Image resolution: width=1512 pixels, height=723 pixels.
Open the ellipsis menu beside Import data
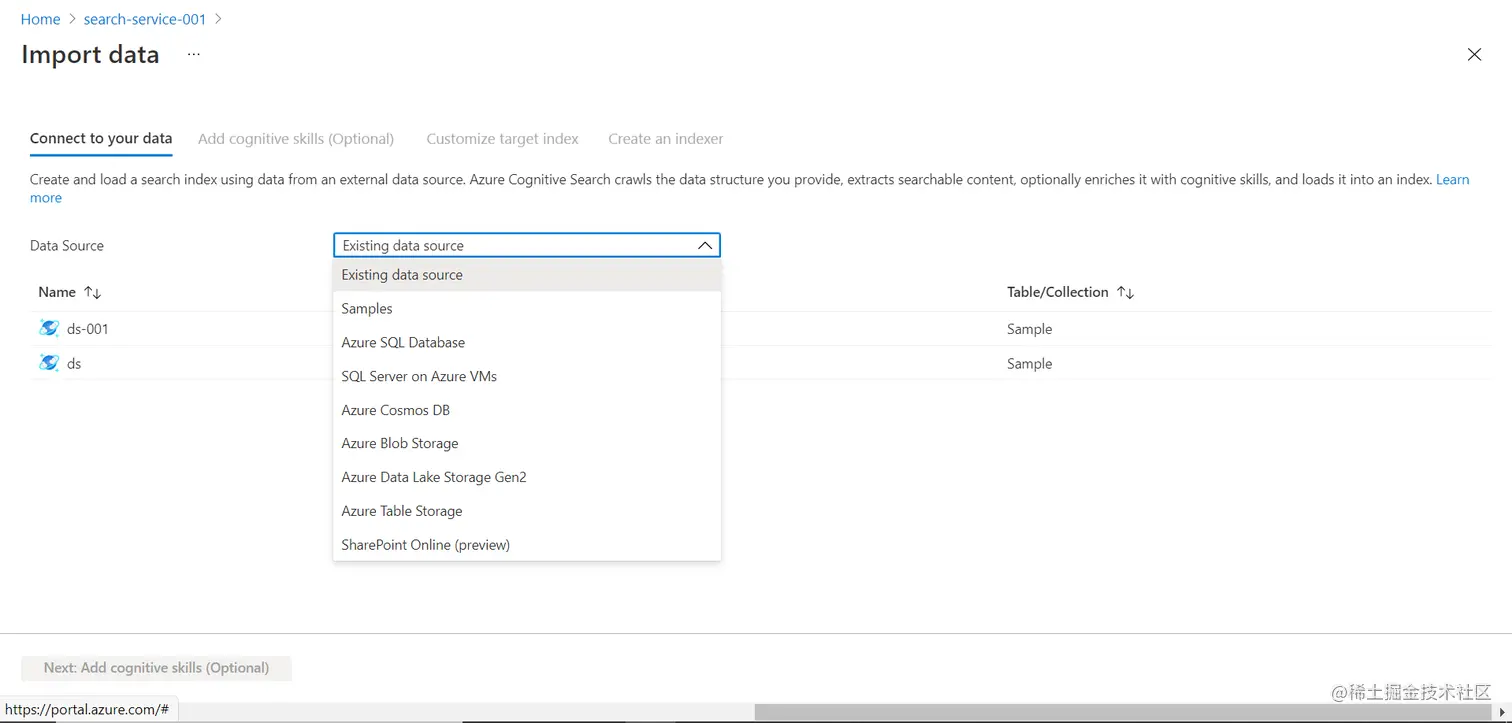194,54
